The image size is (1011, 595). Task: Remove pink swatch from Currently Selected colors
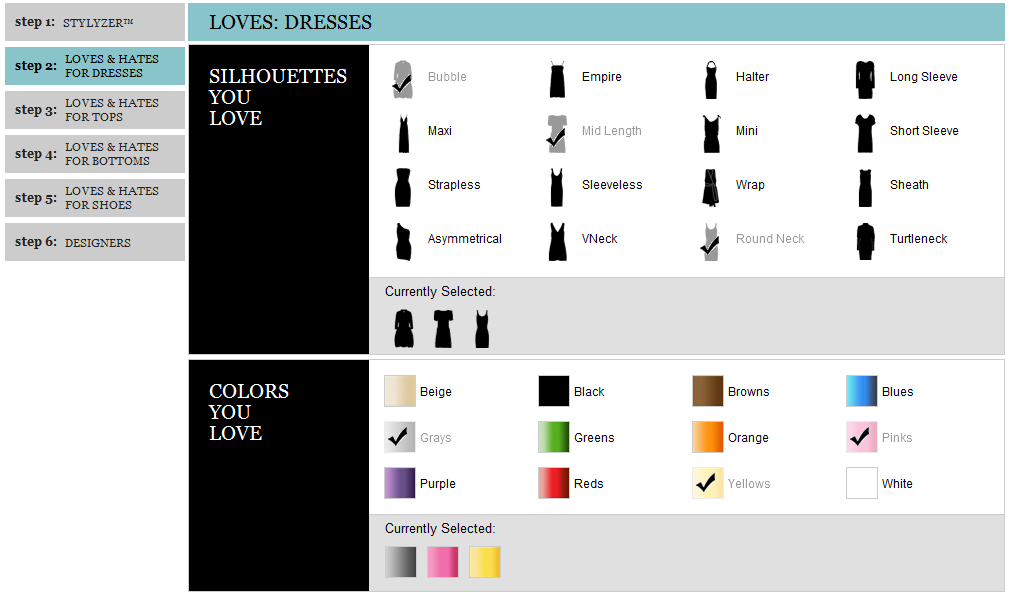coord(443,562)
